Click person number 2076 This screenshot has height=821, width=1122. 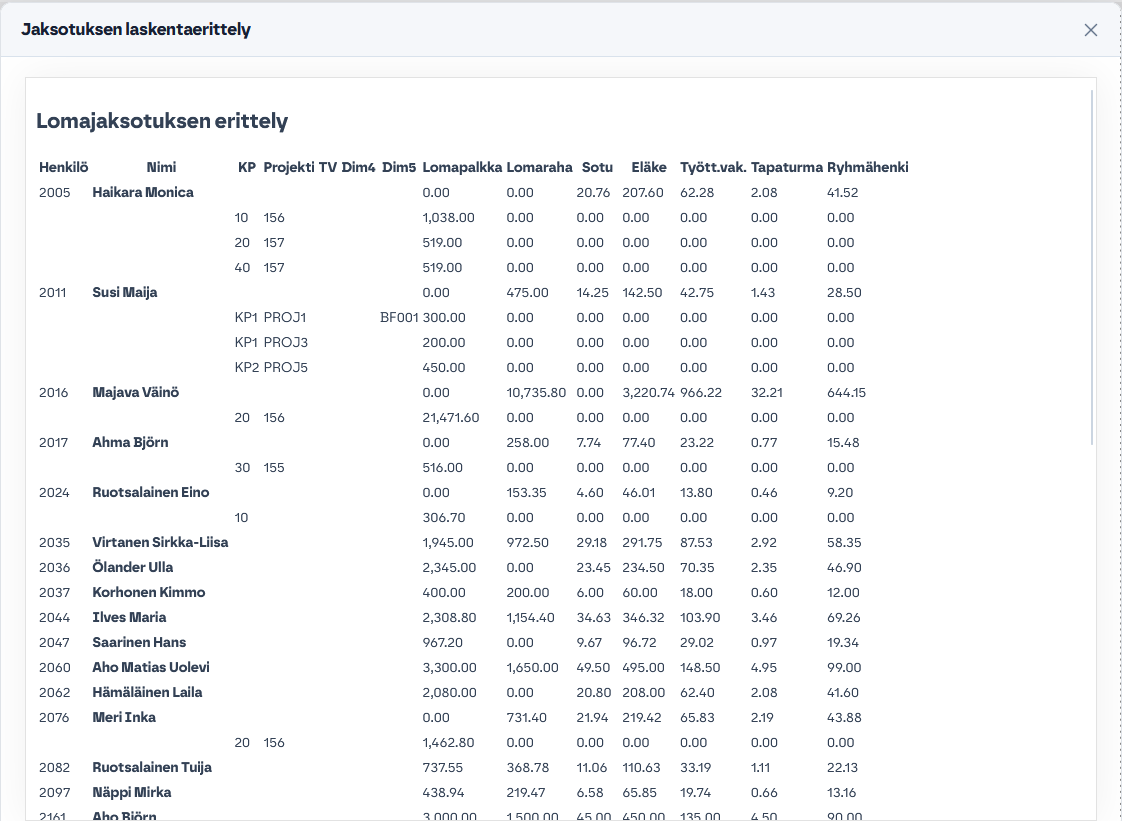click(54, 719)
